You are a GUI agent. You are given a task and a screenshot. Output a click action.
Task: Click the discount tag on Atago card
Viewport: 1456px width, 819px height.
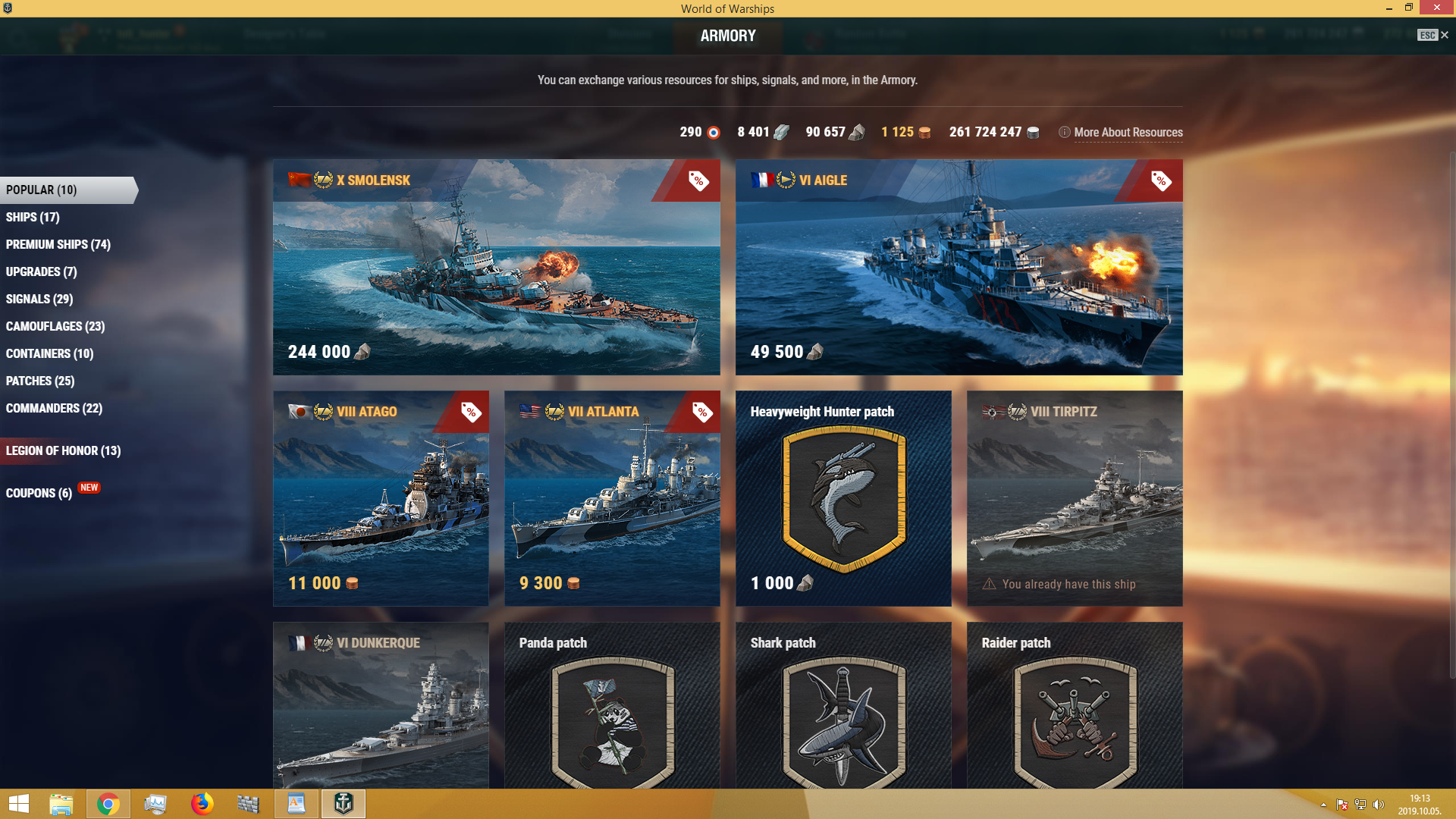pos(471,412)
